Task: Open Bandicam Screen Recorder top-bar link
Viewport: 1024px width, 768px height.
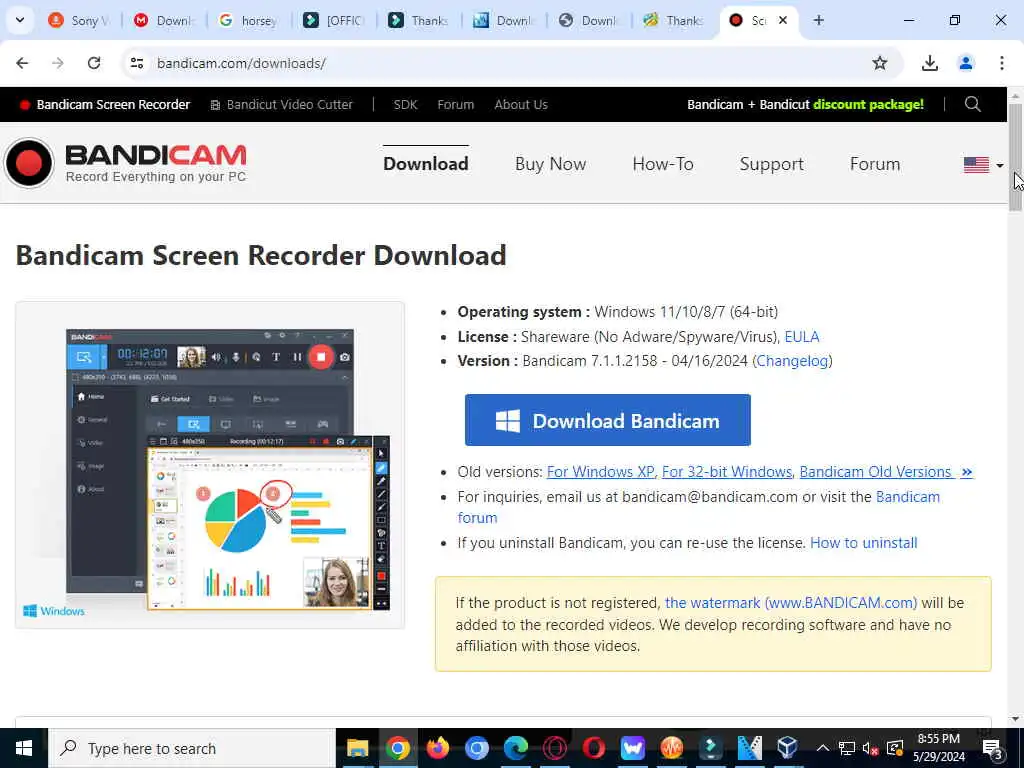Action: pos(104,104)
